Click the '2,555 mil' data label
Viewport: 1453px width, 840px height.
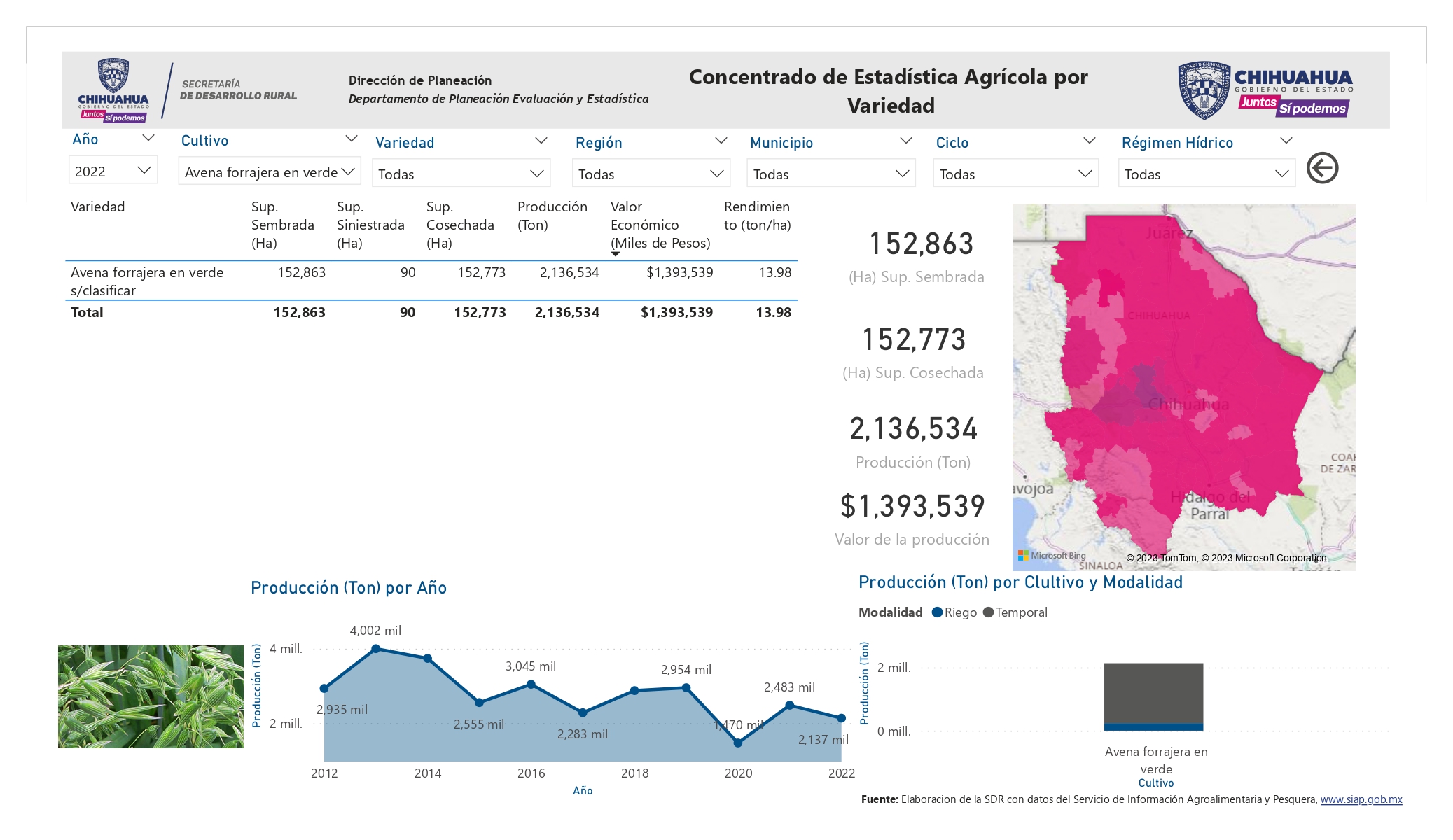(479, 724)
